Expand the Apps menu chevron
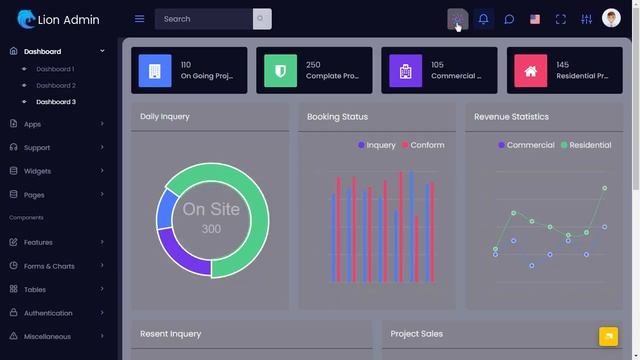 [x=102, y=124]
